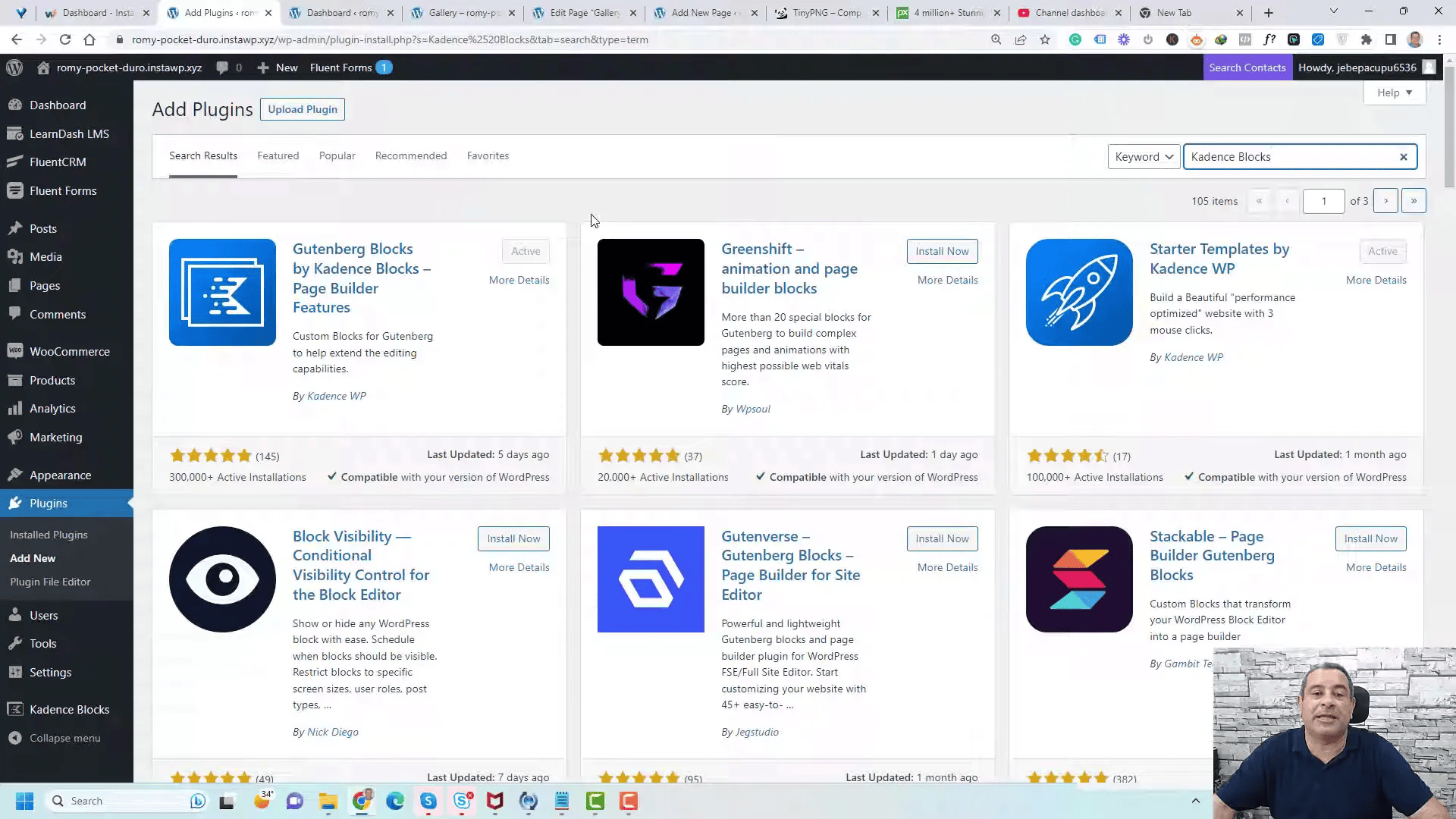Open FluentCRM in sidebar
The width and height of the screenshot is (1456, 819).
[58, 162]
